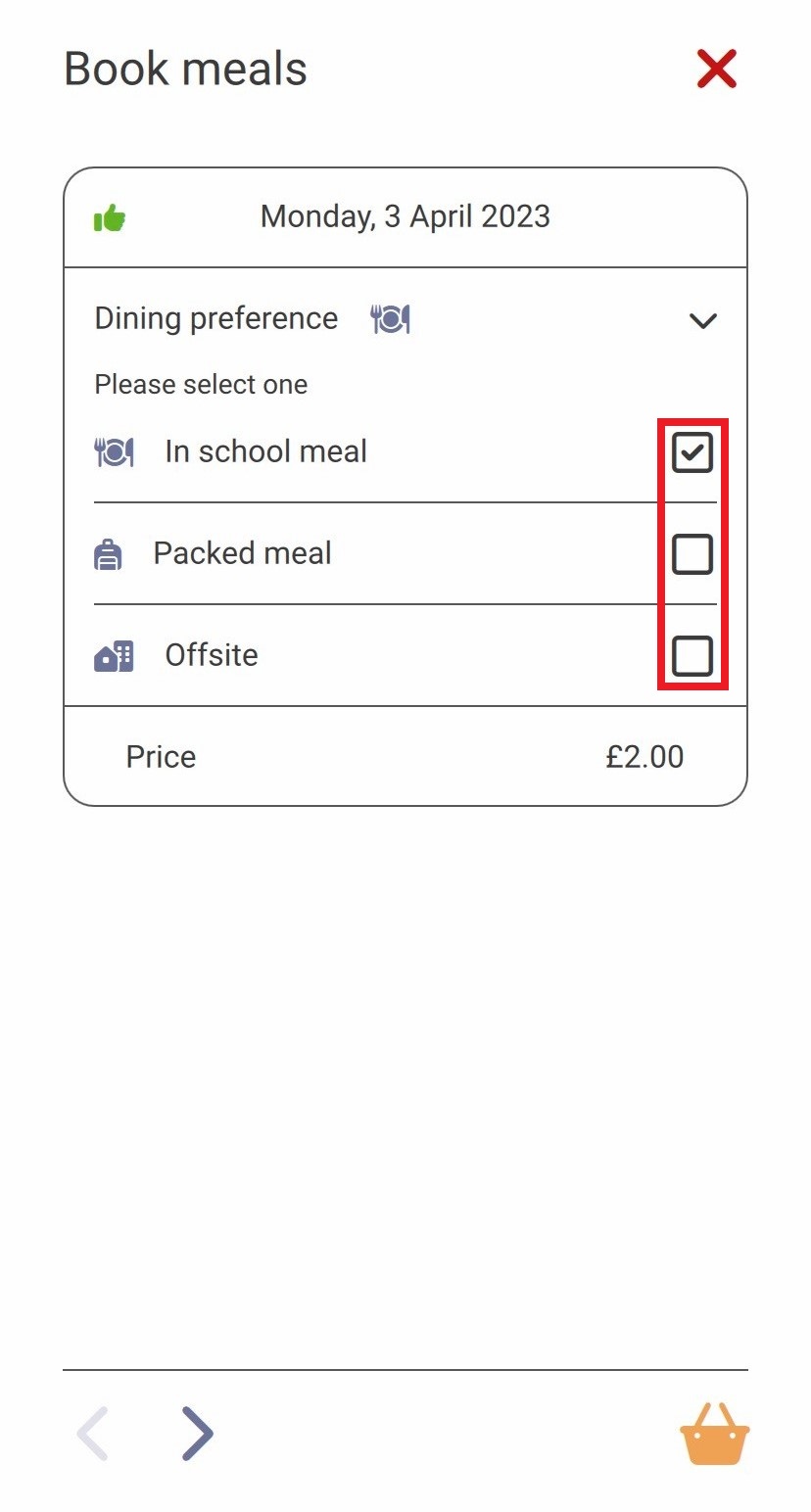Go to the previous day arrow

pos(93,1434)
